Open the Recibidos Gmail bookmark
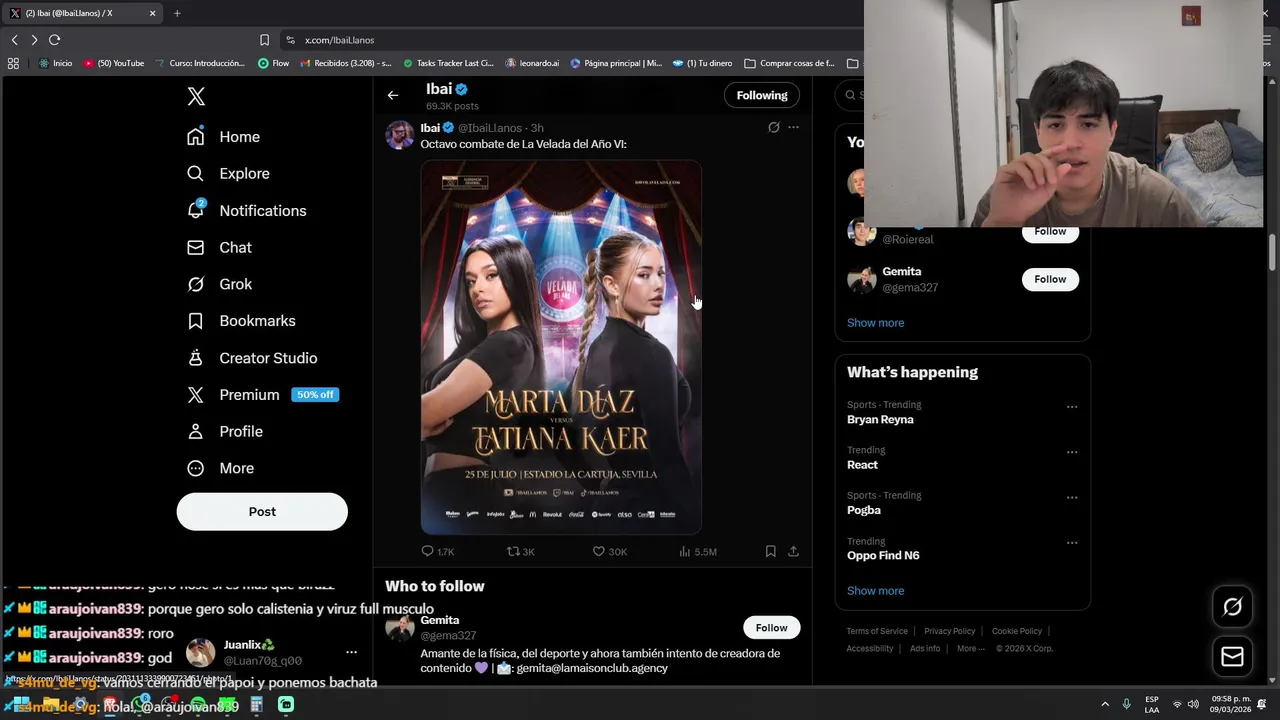 point(346,63)
